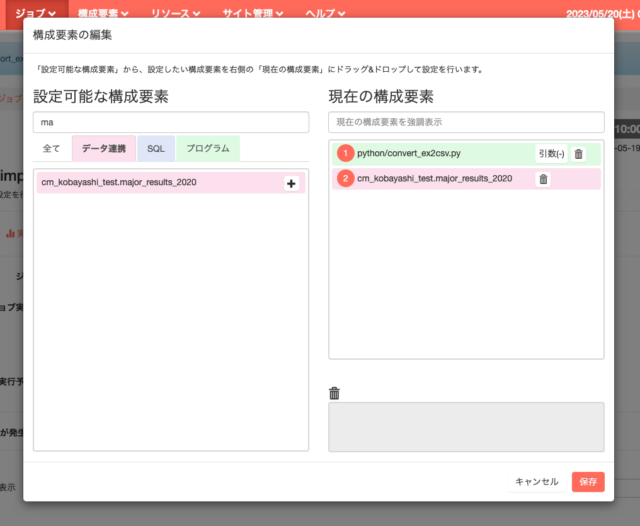
Task: Open the サイト管理 menu
Action: point(251,14)
